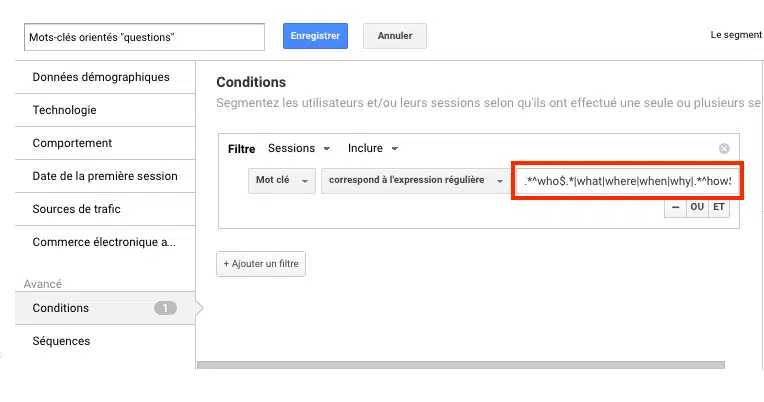Click the regex value input field
The width and height of the screenshot is (764, 402).
coord(626,182)
